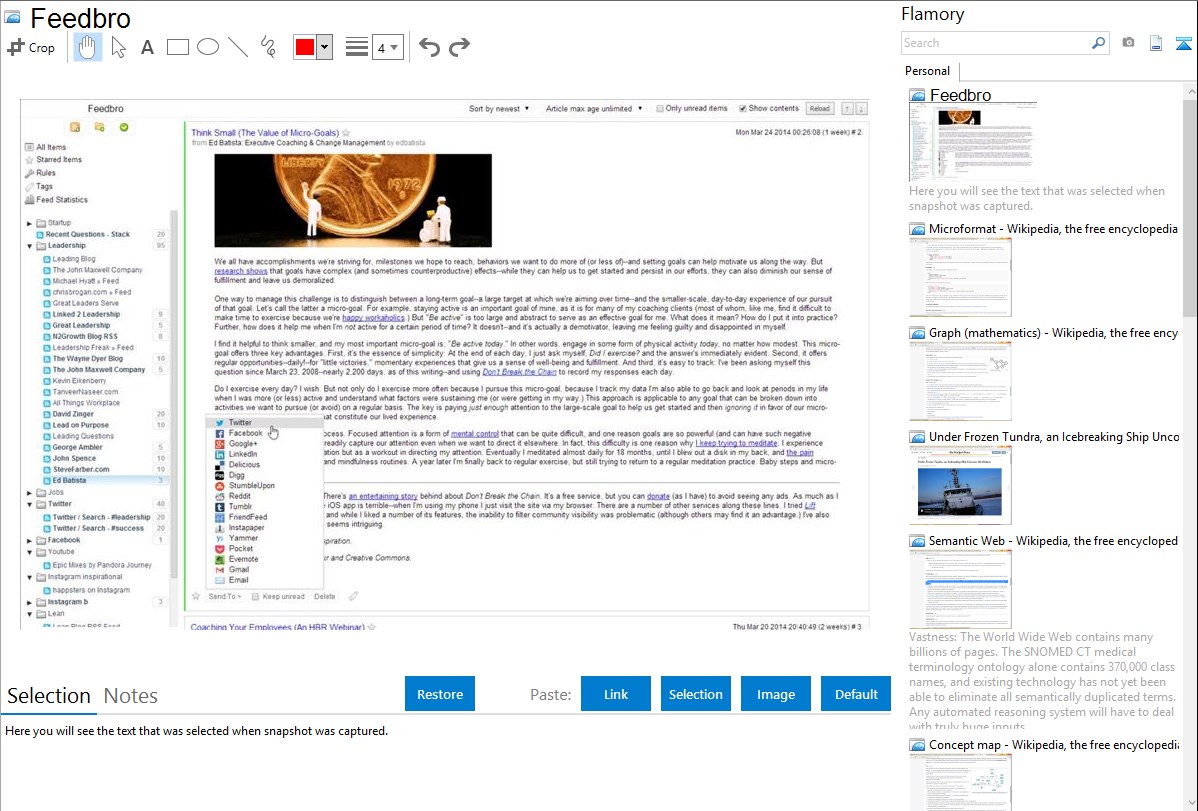
Task: Redo the last annotation
Action: (459, 47)
